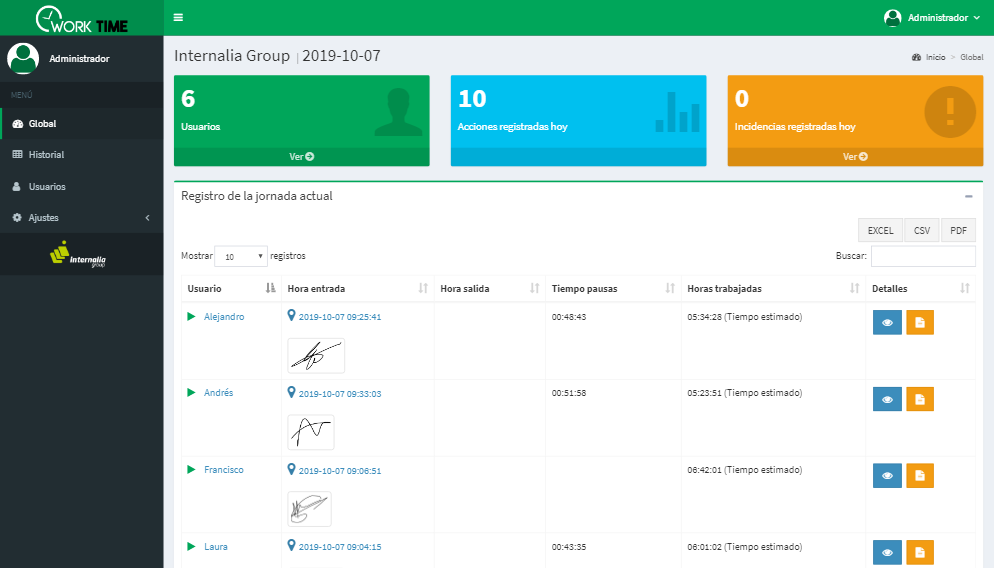Click the green play arrow beside Francisco
Screen dimensions: 994x568
click(192, 470)
